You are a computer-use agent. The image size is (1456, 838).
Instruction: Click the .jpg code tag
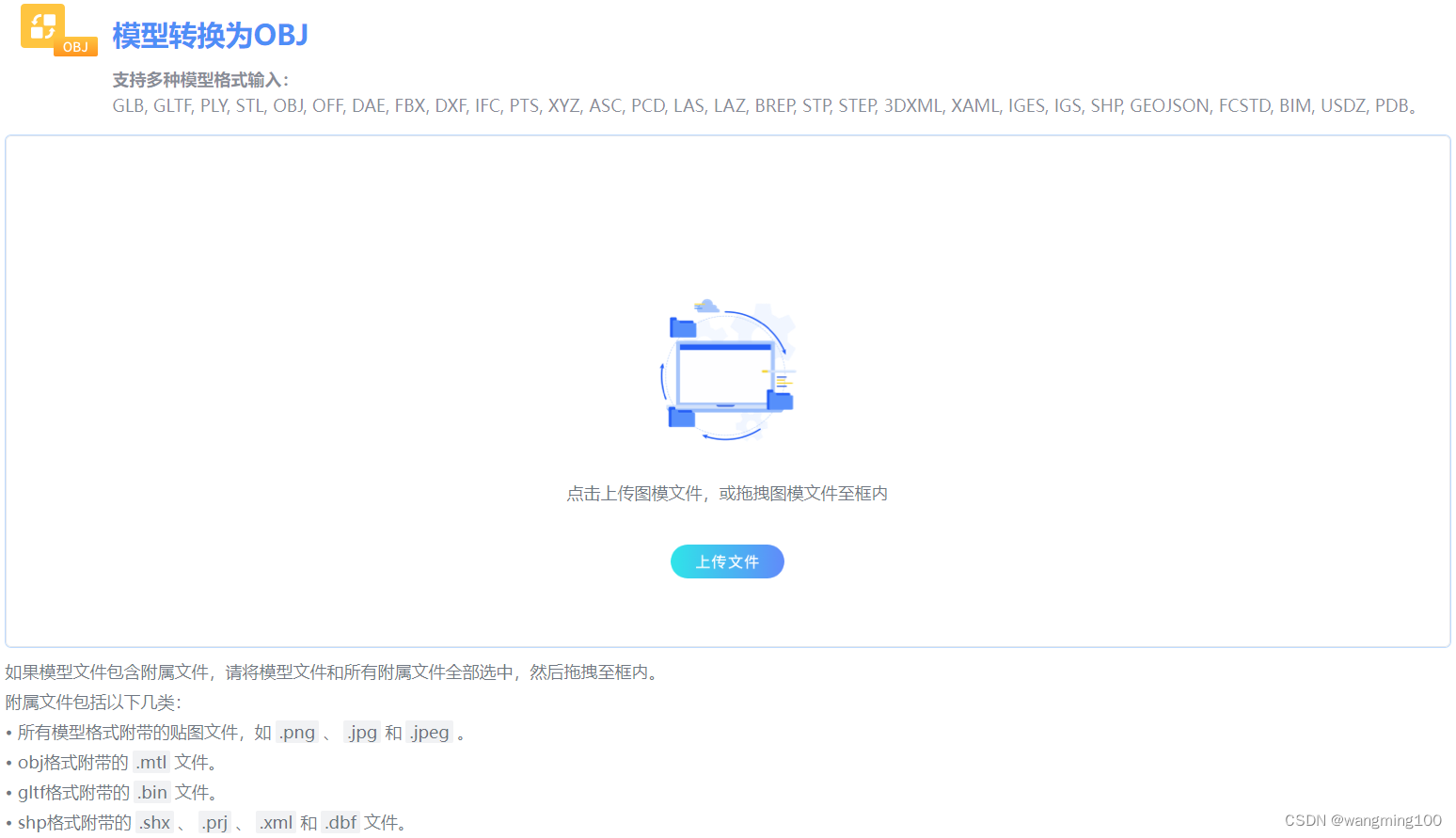point(362,733)
